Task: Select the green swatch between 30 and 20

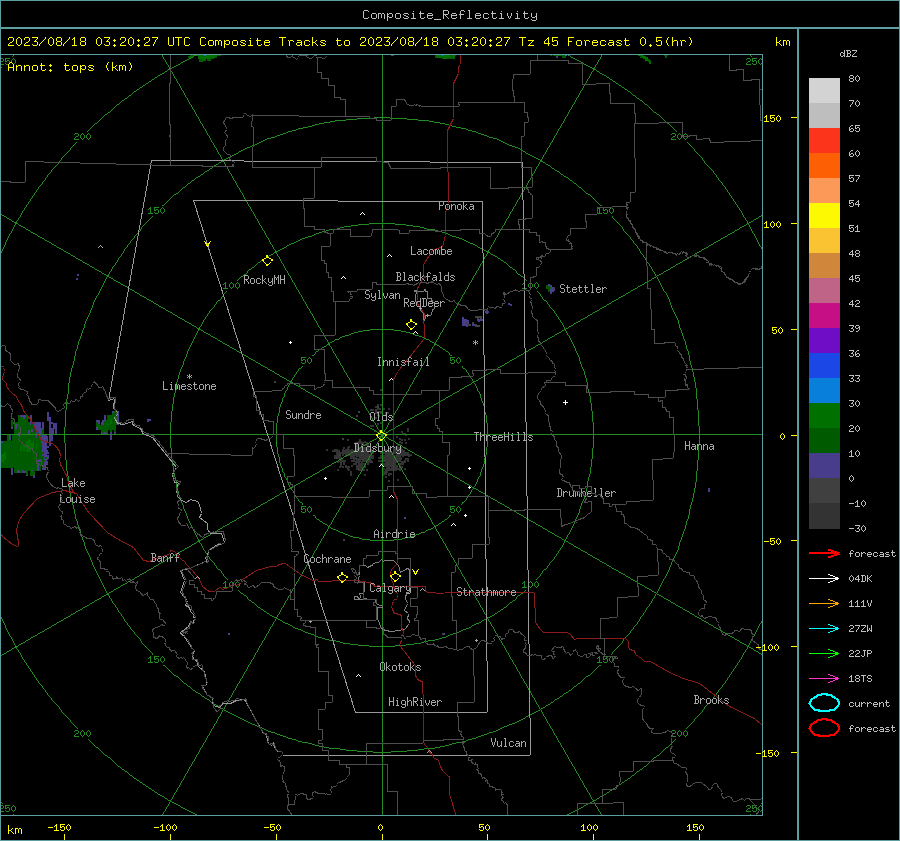Action: pos(824,416)
